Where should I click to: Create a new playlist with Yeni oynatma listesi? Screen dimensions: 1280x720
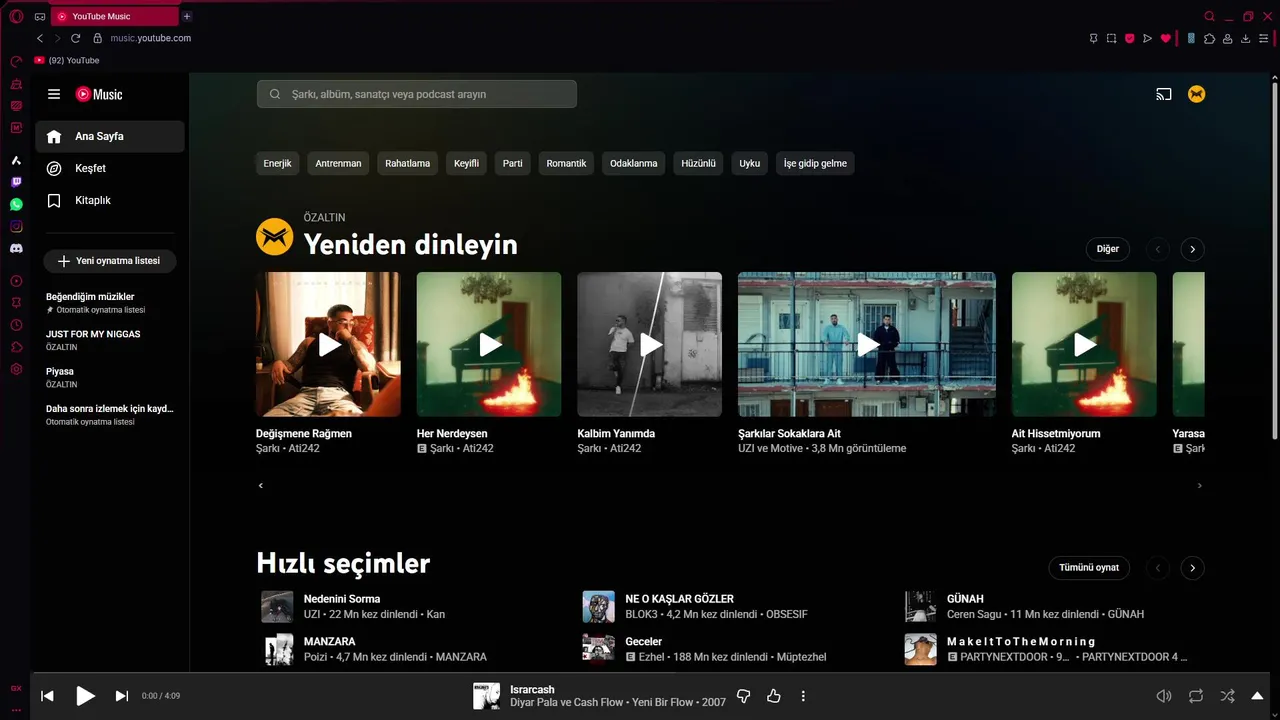click(x=110, y=261)
